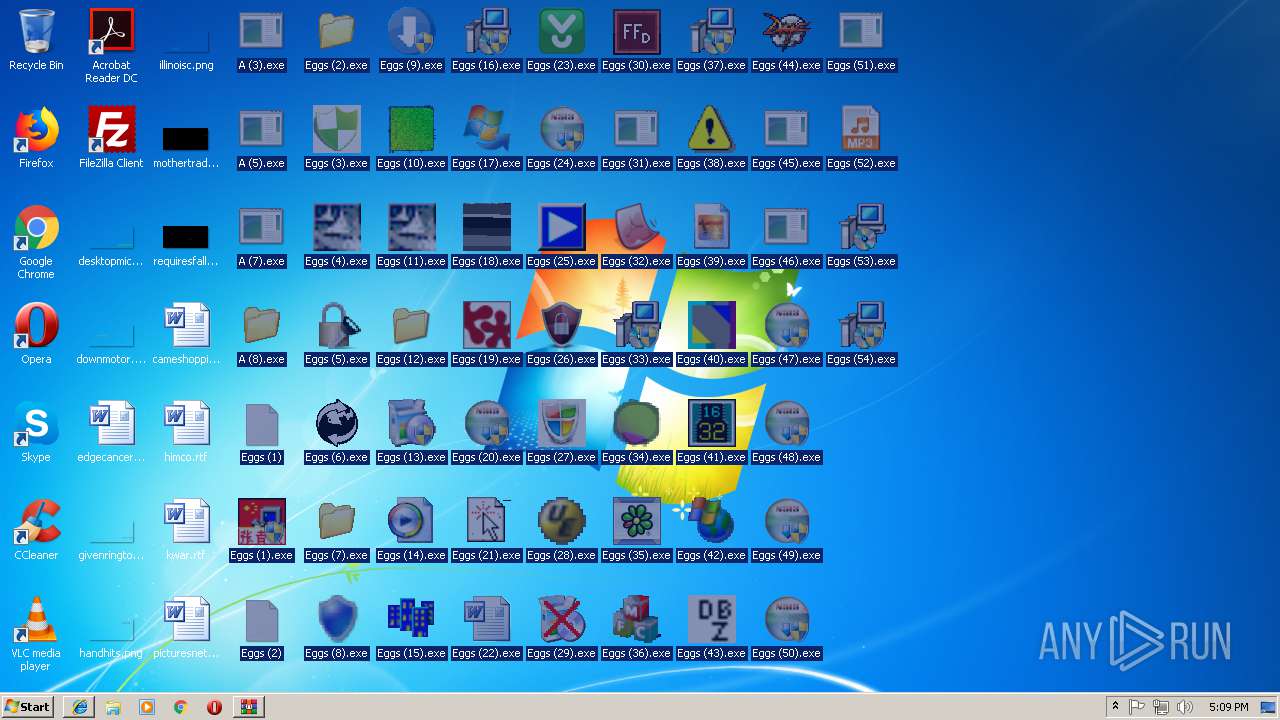Select Eggs (30).exe FFD icon

(x=636, y=32)
